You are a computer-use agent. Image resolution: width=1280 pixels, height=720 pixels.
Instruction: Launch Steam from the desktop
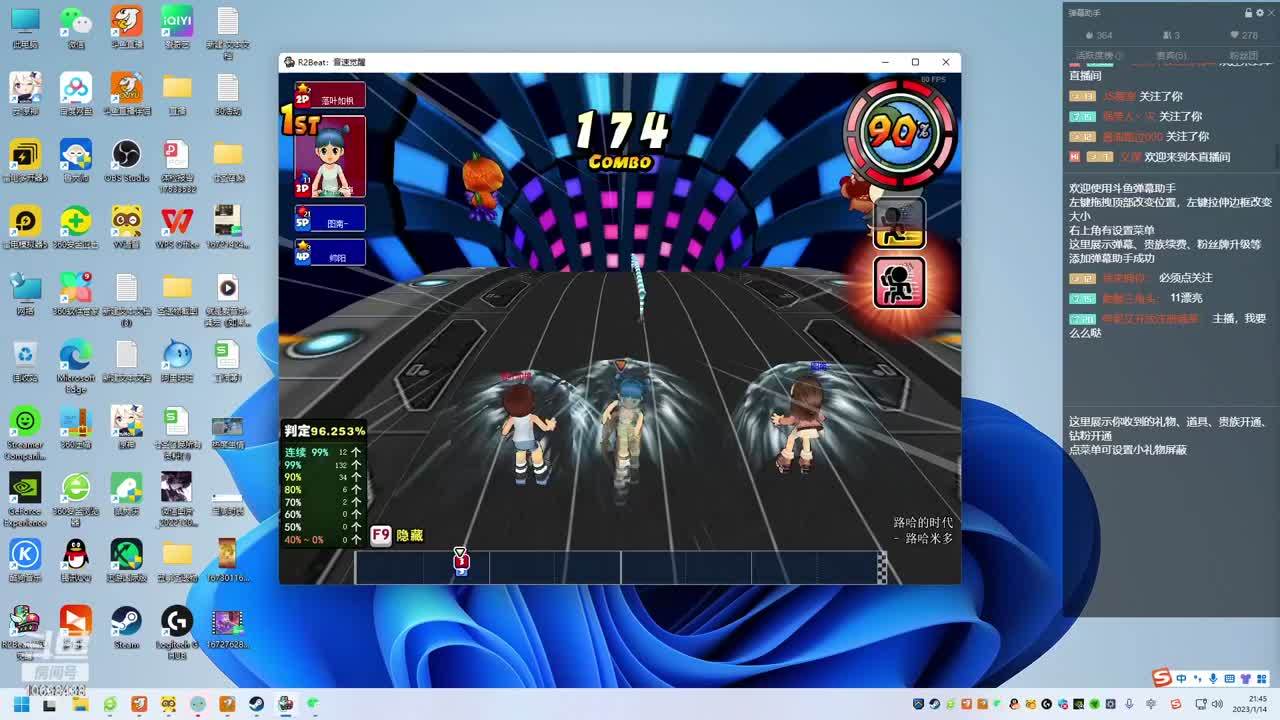point(126,623)
